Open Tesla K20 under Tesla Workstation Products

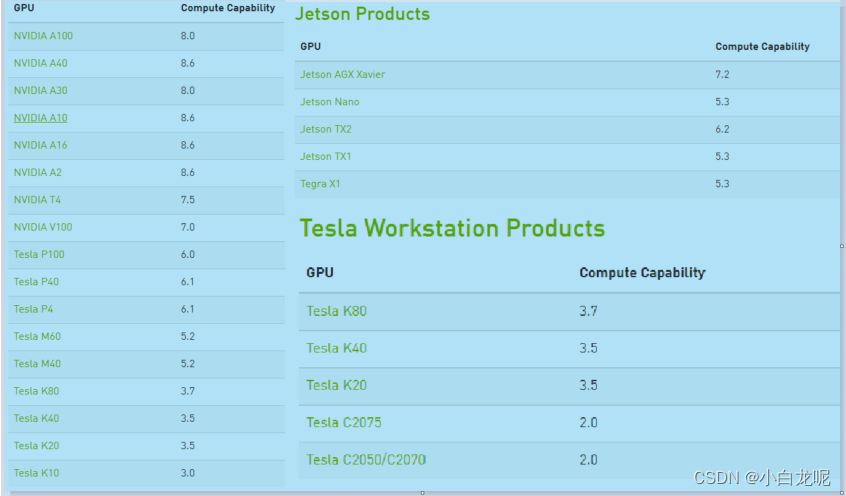click(x=337, y=385)
